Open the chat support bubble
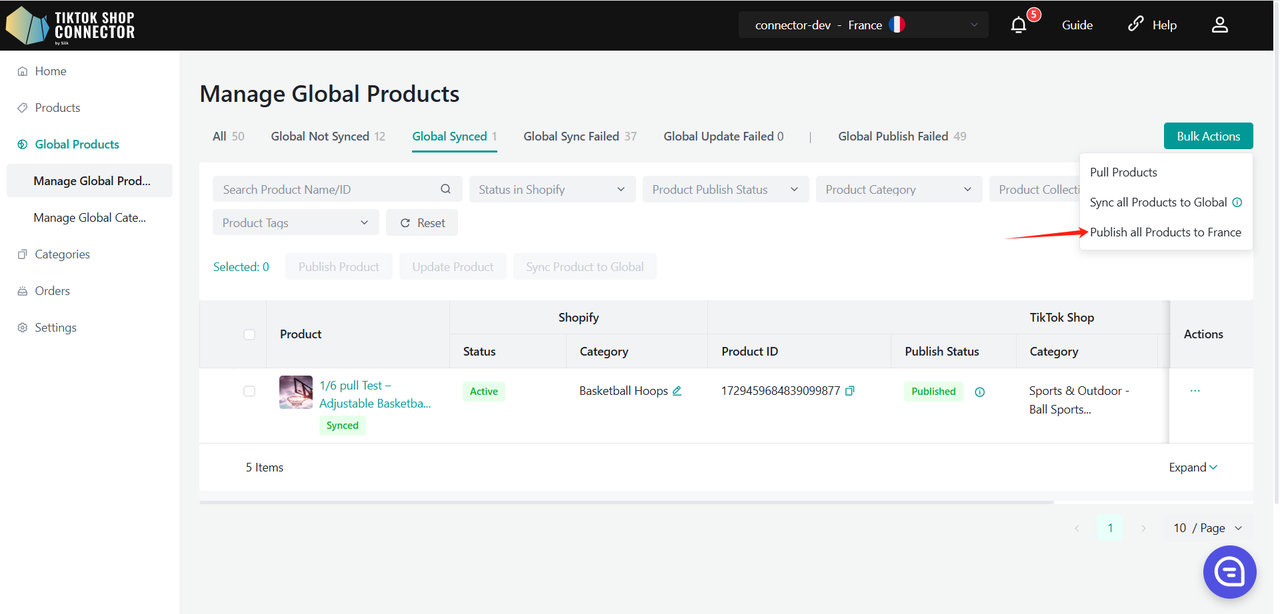The height and width of the screenshot is (614, 1280). click(1229, 571)
